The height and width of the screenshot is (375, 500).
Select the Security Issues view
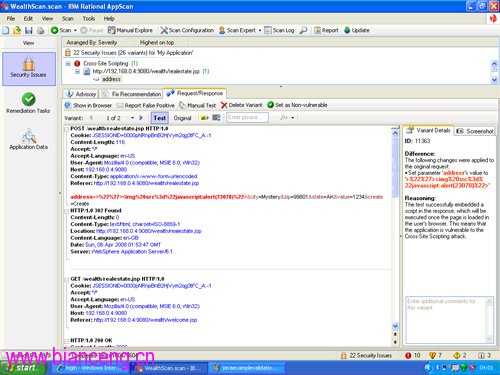(29, 69)
